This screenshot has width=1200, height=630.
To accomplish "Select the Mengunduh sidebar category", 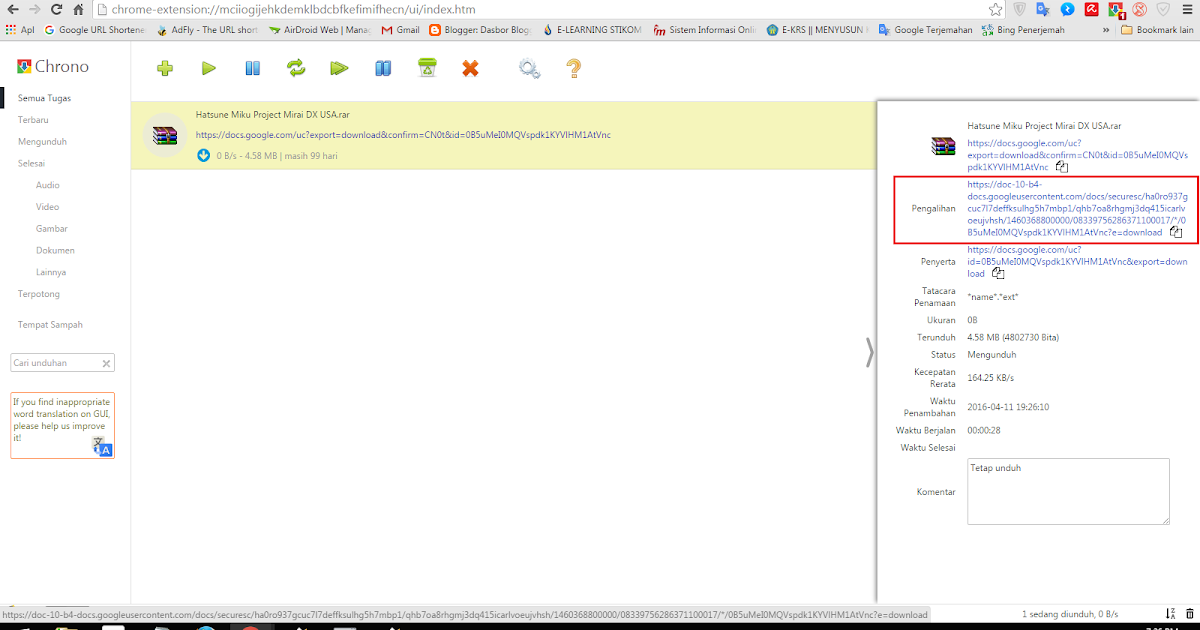I will click(x=41, y=141).
